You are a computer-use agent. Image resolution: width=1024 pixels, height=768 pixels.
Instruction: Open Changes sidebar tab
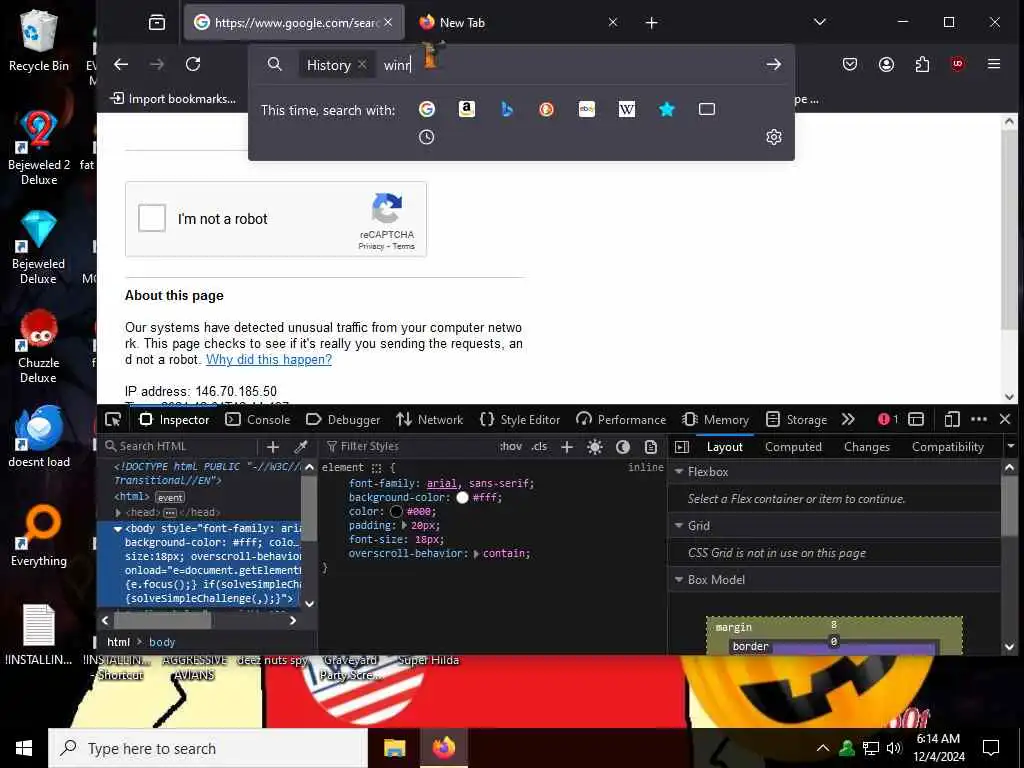click(x=867, y=447)
